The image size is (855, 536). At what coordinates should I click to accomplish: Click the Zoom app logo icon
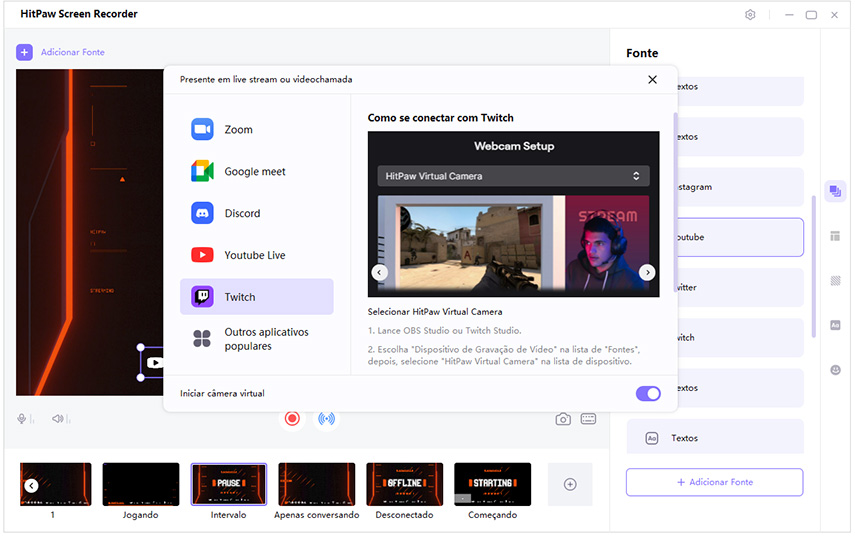pyautogui.click(x=202, y=129)
